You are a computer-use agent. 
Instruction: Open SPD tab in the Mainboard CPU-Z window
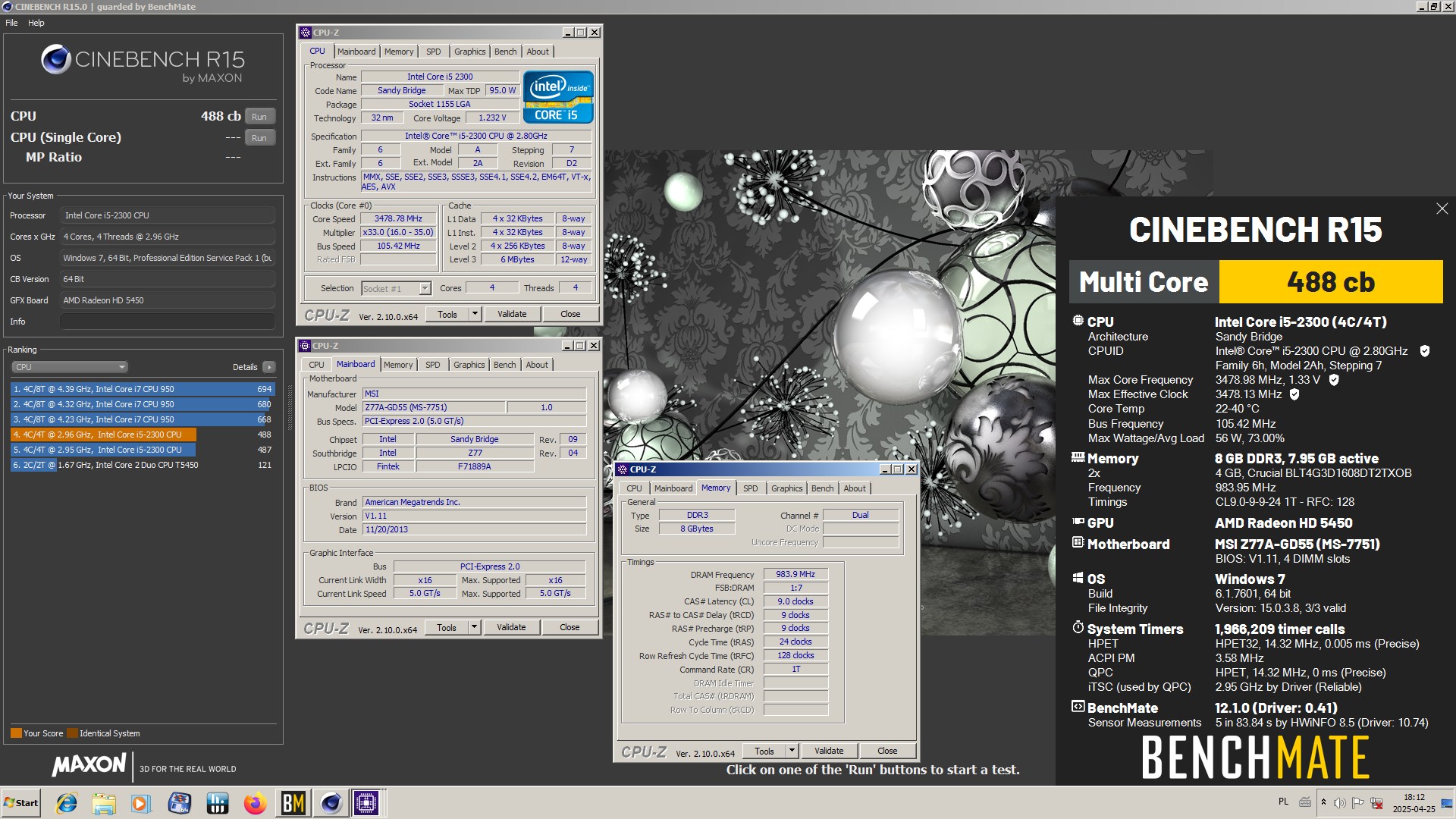432,365
